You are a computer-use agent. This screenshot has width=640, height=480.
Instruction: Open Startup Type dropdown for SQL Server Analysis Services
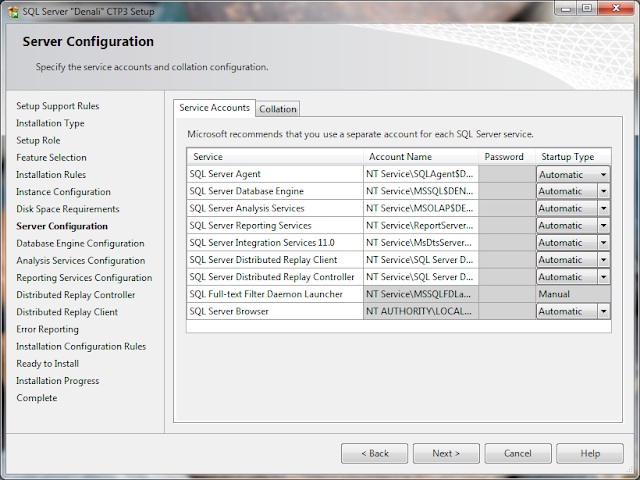click(x=603, y=209)
